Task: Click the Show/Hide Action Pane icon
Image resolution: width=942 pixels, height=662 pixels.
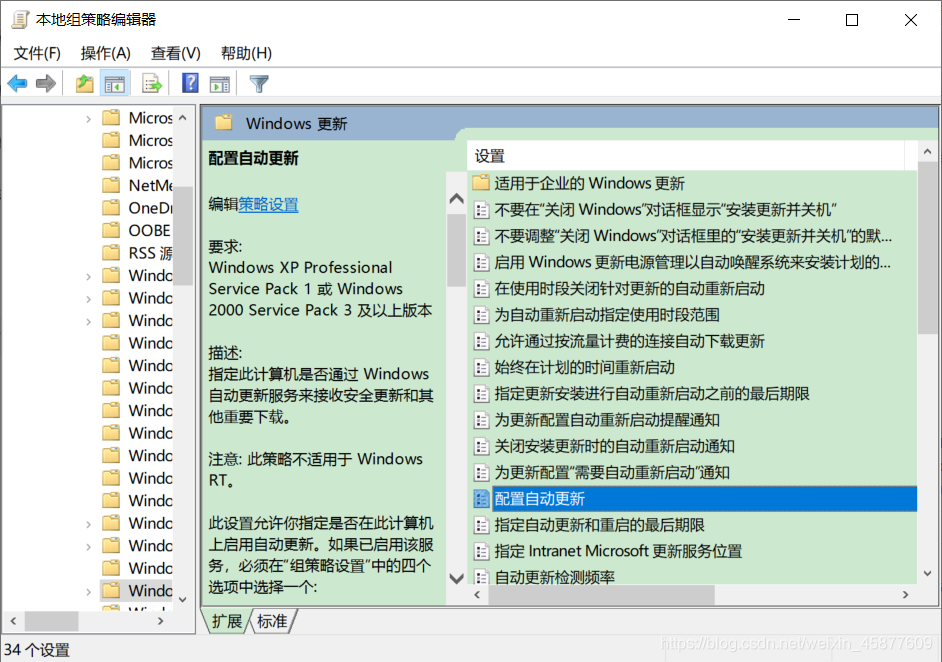Action: click(x=220, y=83)
